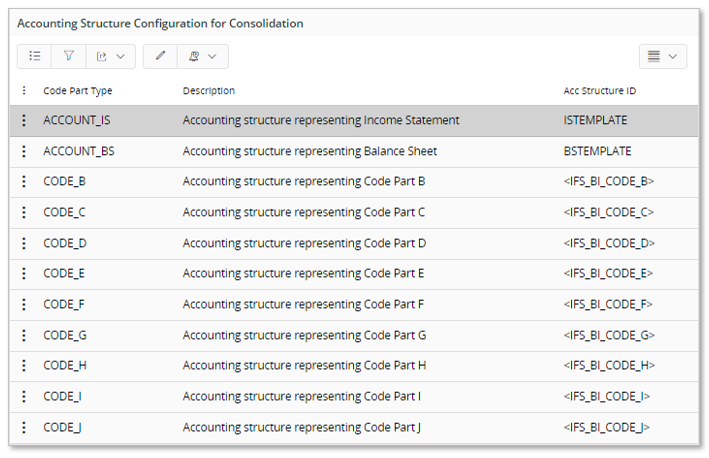709x458 pixels.
Task: Open row menu for ACCOUNT_BS
Action: (x=24, y=152)
